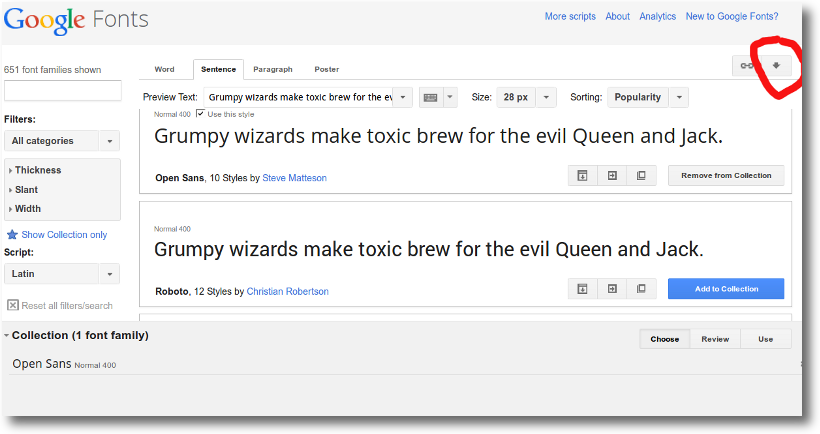
Task: Click the Open Sans sample sentence preview
Action: pyautogui.click(x=438, y=136)
